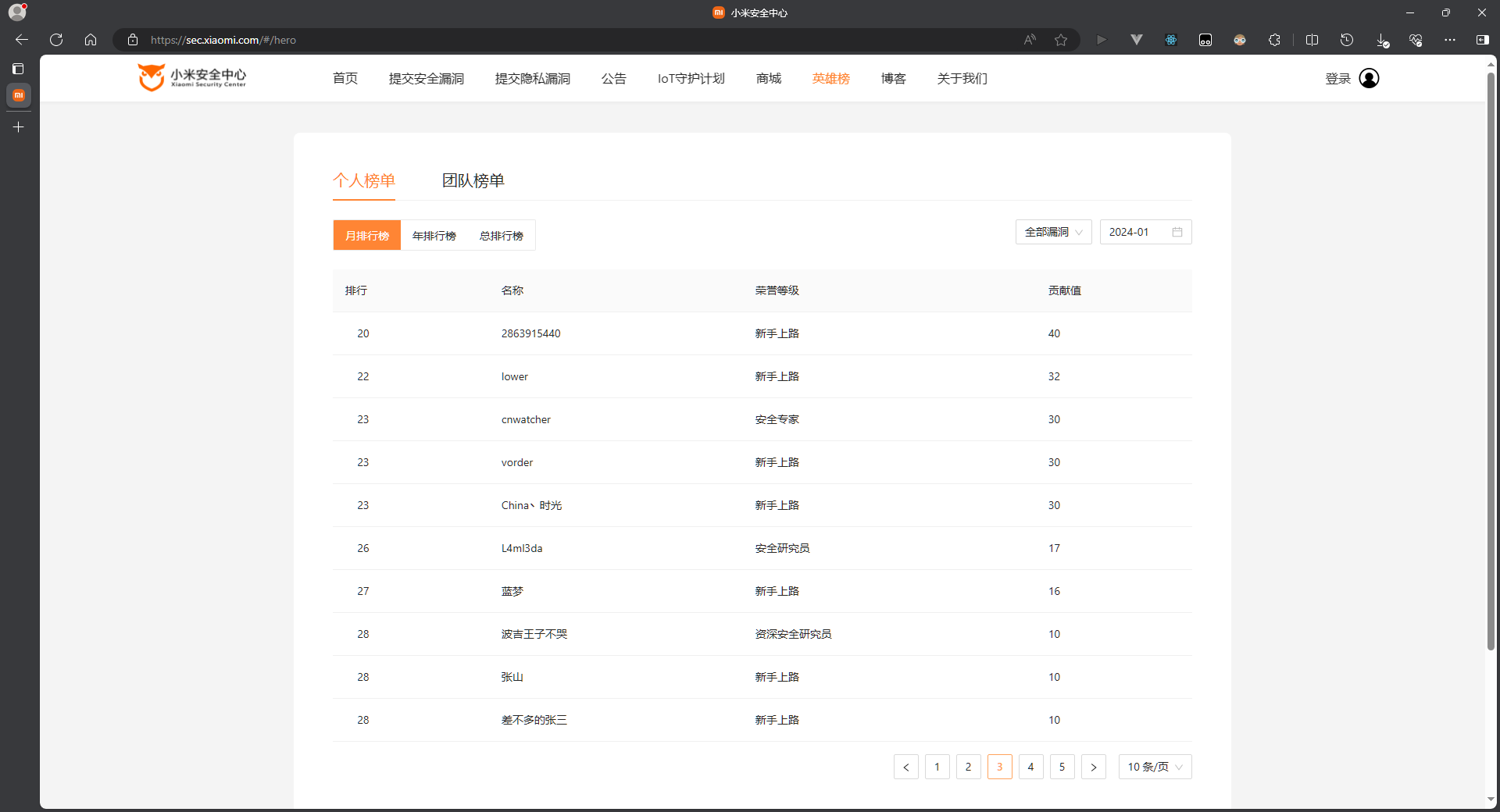Go to page 4 in pagination
Image resolution: width=1500 pixels, height=812 pixels.
1031,767
